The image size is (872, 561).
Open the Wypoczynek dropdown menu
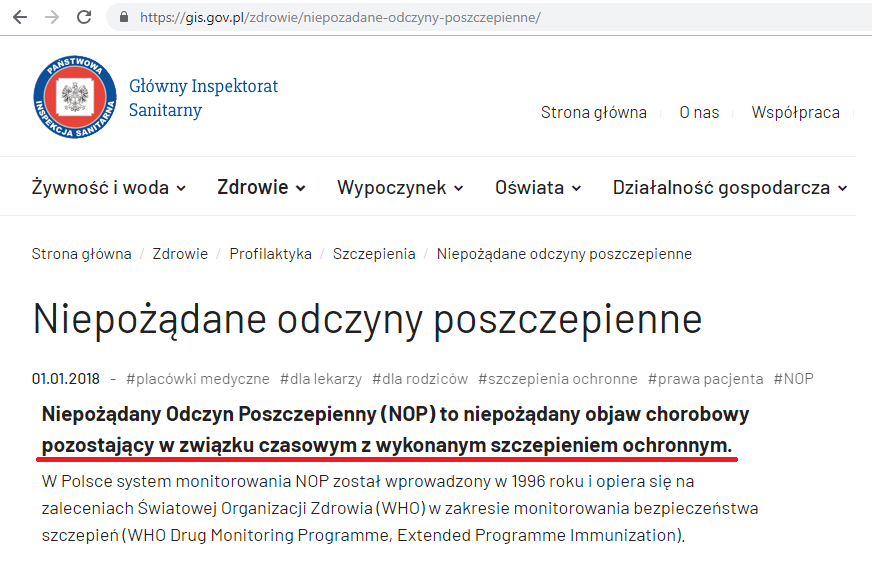click(400, 187)
